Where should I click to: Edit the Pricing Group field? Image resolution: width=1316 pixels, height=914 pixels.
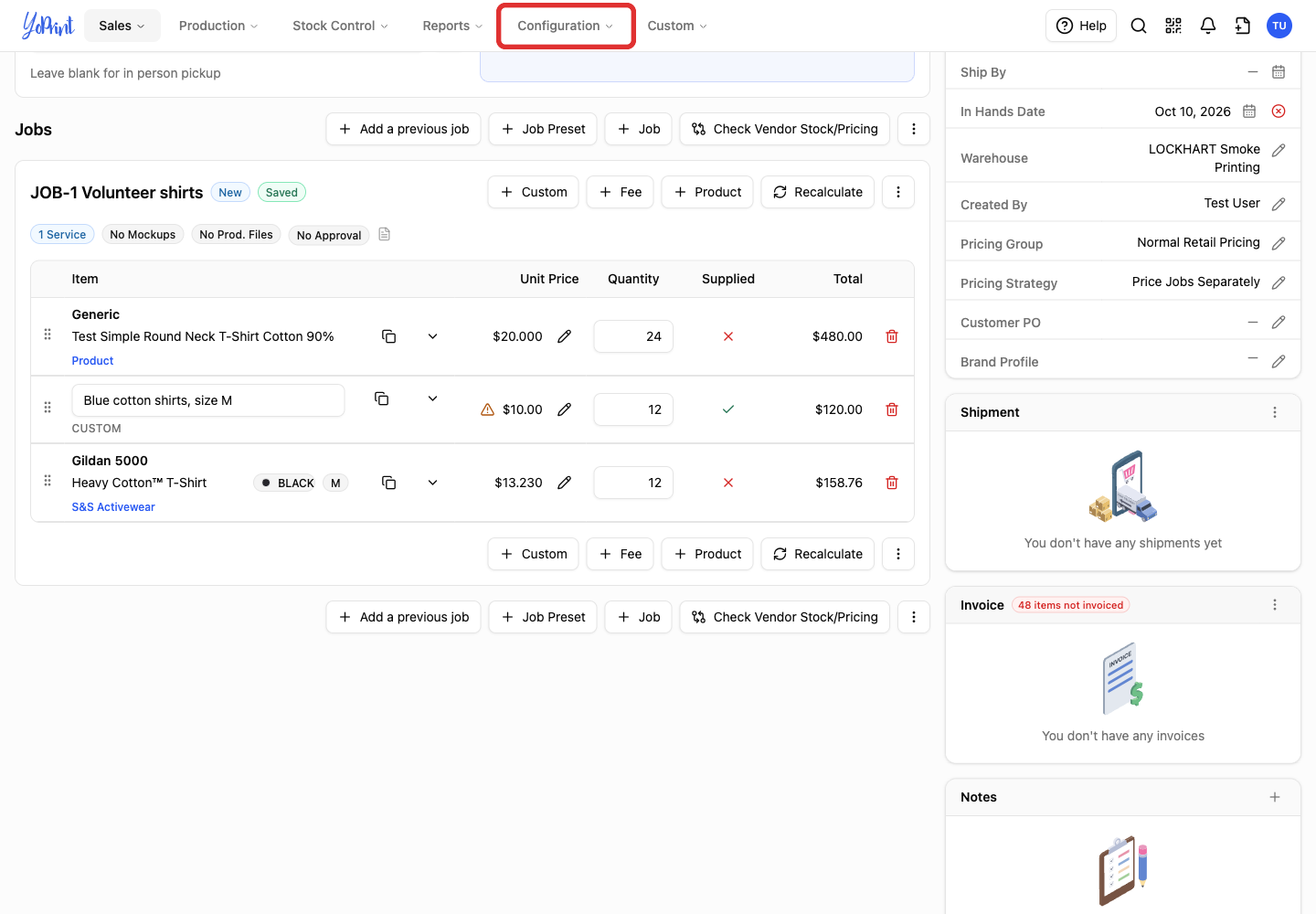1279,243
